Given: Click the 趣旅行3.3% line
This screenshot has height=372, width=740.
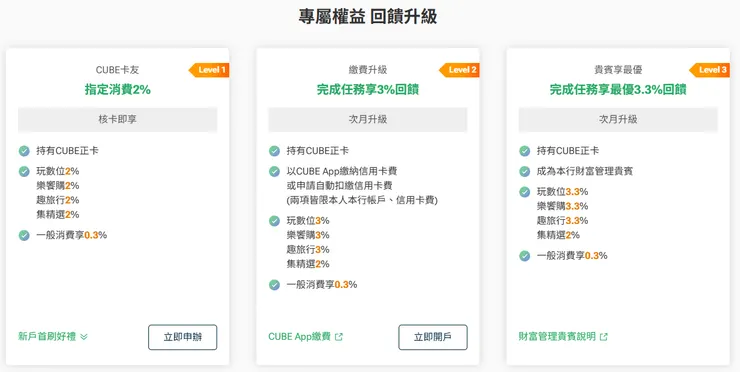Looking at the screenshot, I should click(x=563, y=220).
